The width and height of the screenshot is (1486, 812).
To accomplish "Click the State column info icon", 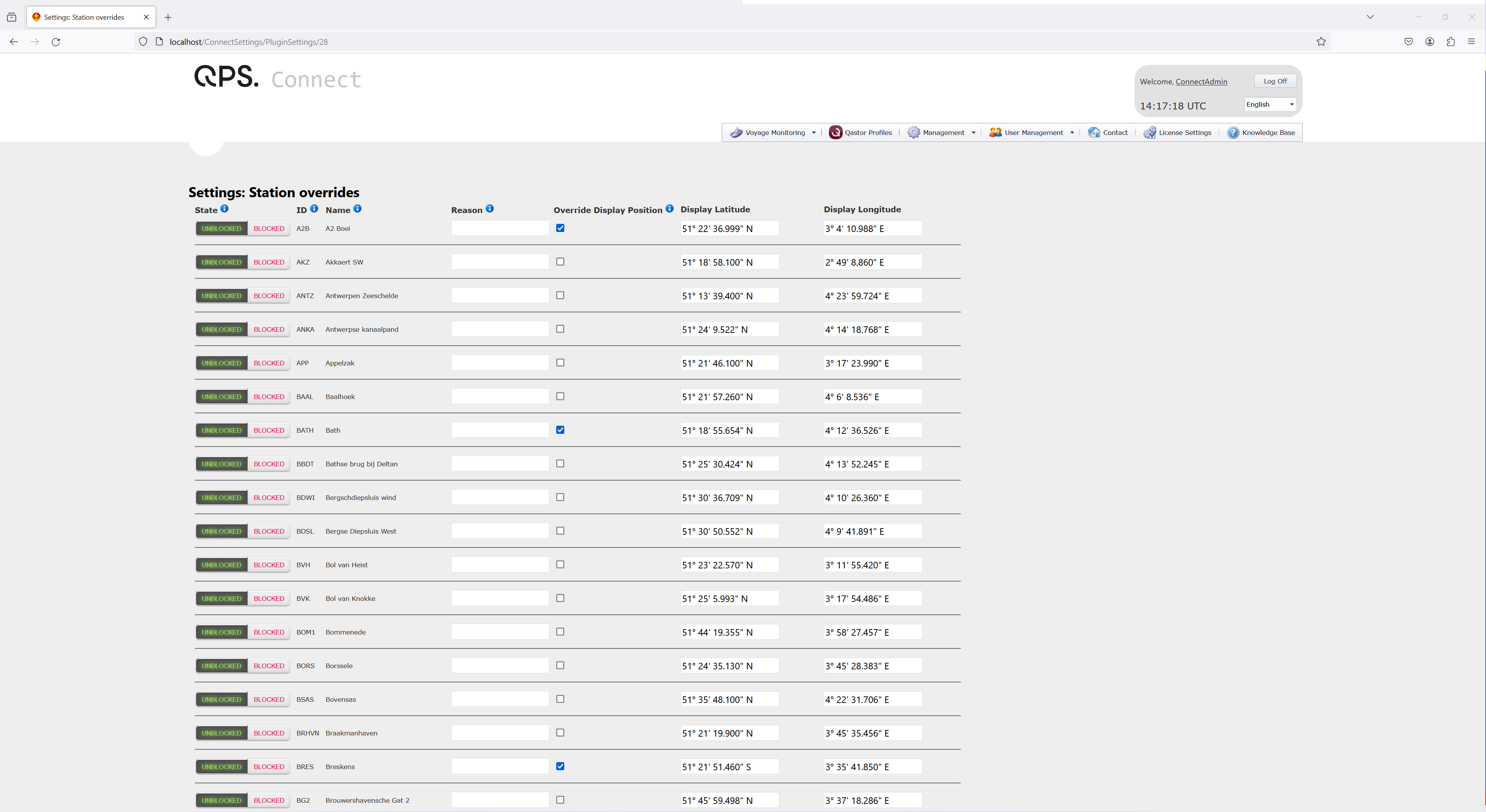I will pos(224,209).
